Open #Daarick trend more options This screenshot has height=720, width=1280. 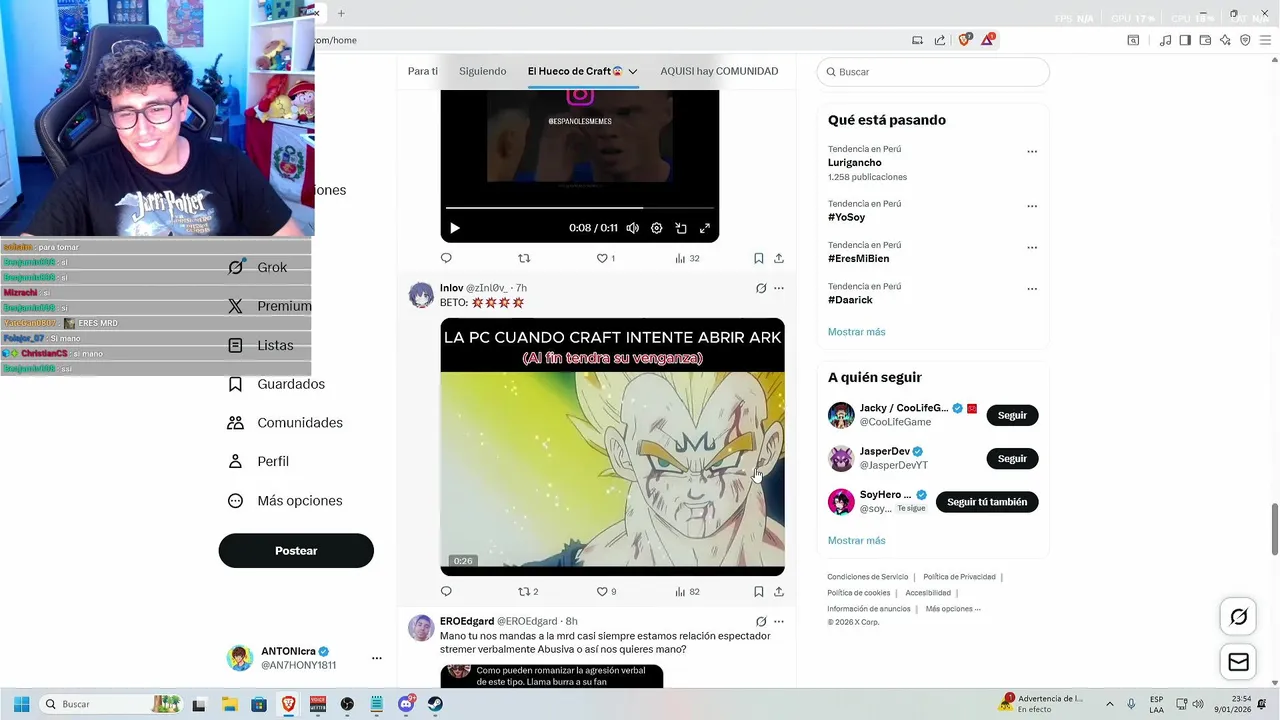click(1032, 289)
